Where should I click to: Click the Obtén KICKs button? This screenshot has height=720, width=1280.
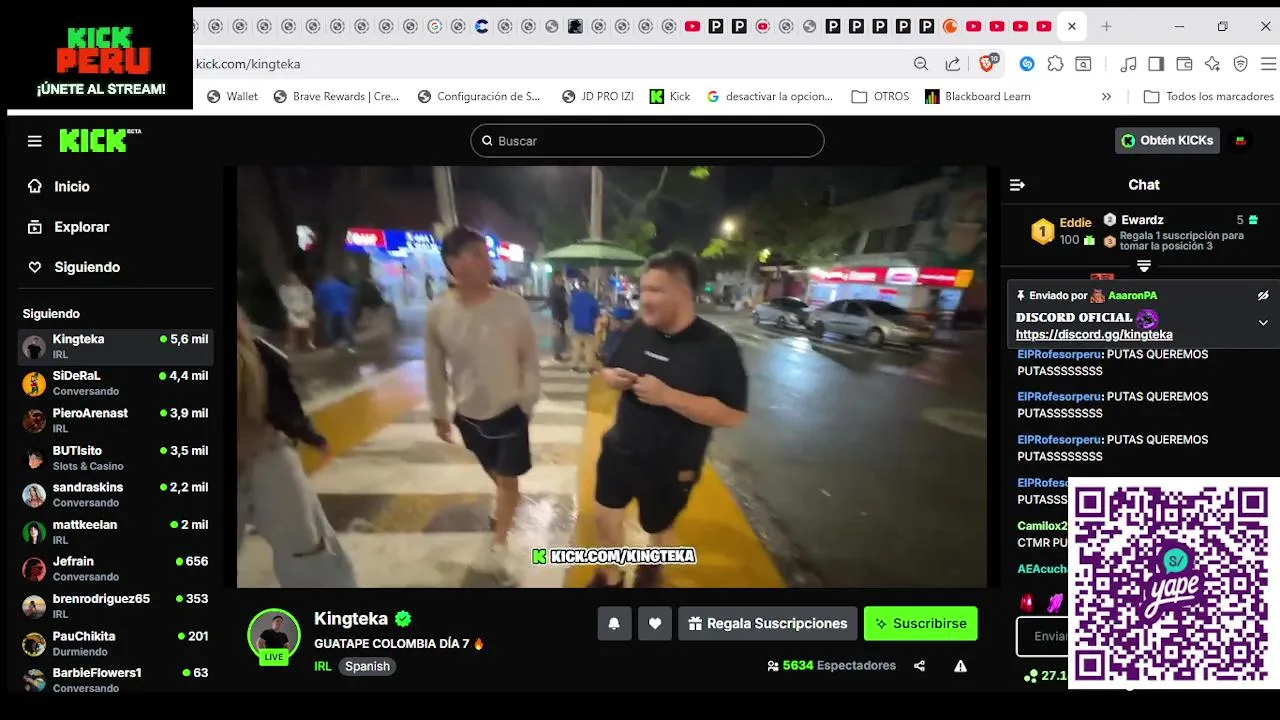(x=1167, y=141)
